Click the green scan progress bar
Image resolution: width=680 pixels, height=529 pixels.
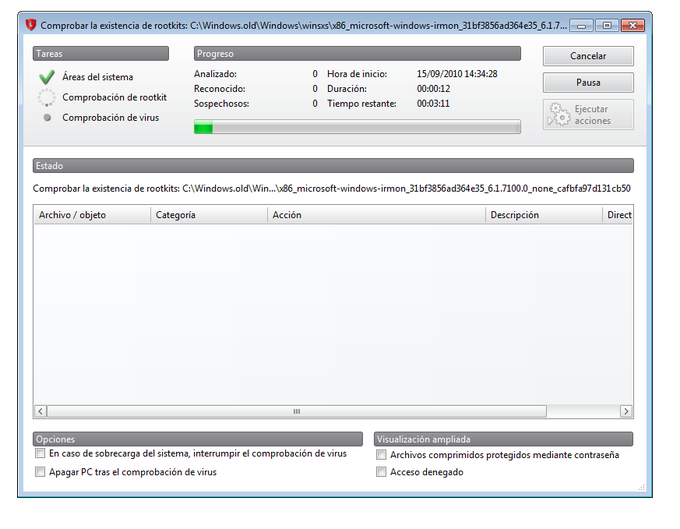[357, 127]
